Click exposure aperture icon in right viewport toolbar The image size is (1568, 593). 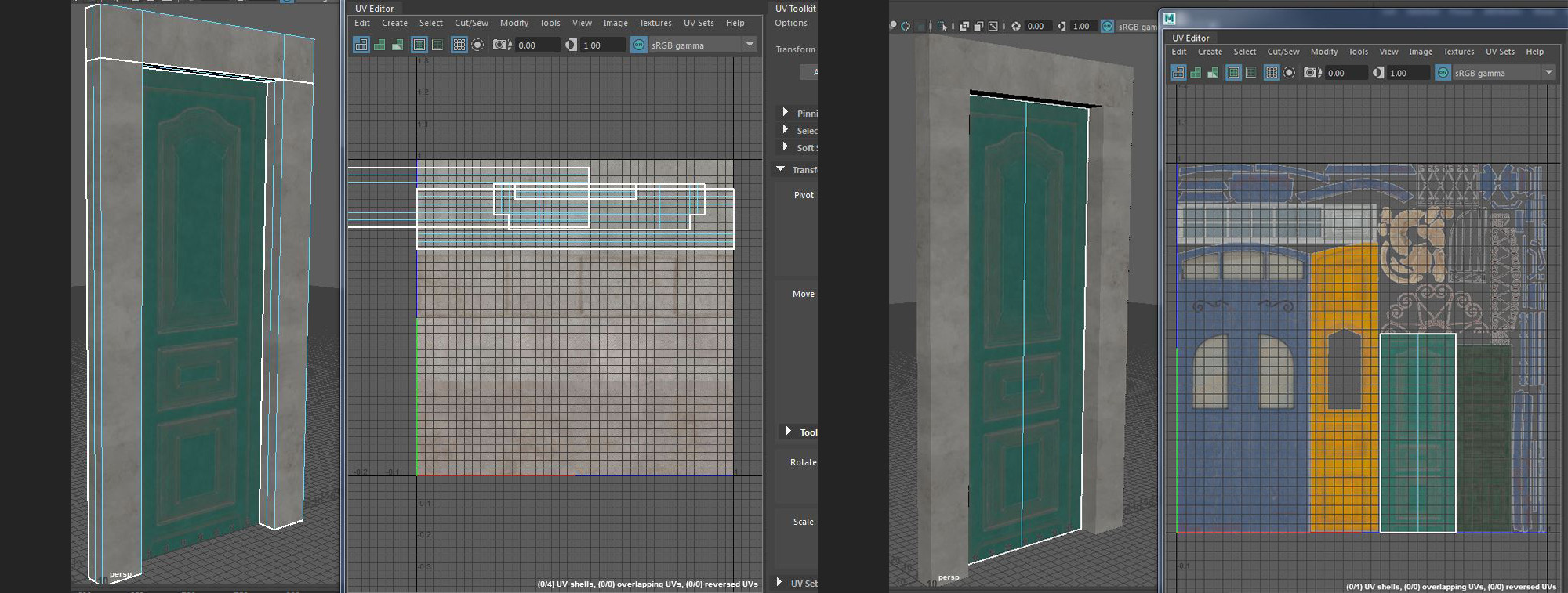[x=1016, y=26]
